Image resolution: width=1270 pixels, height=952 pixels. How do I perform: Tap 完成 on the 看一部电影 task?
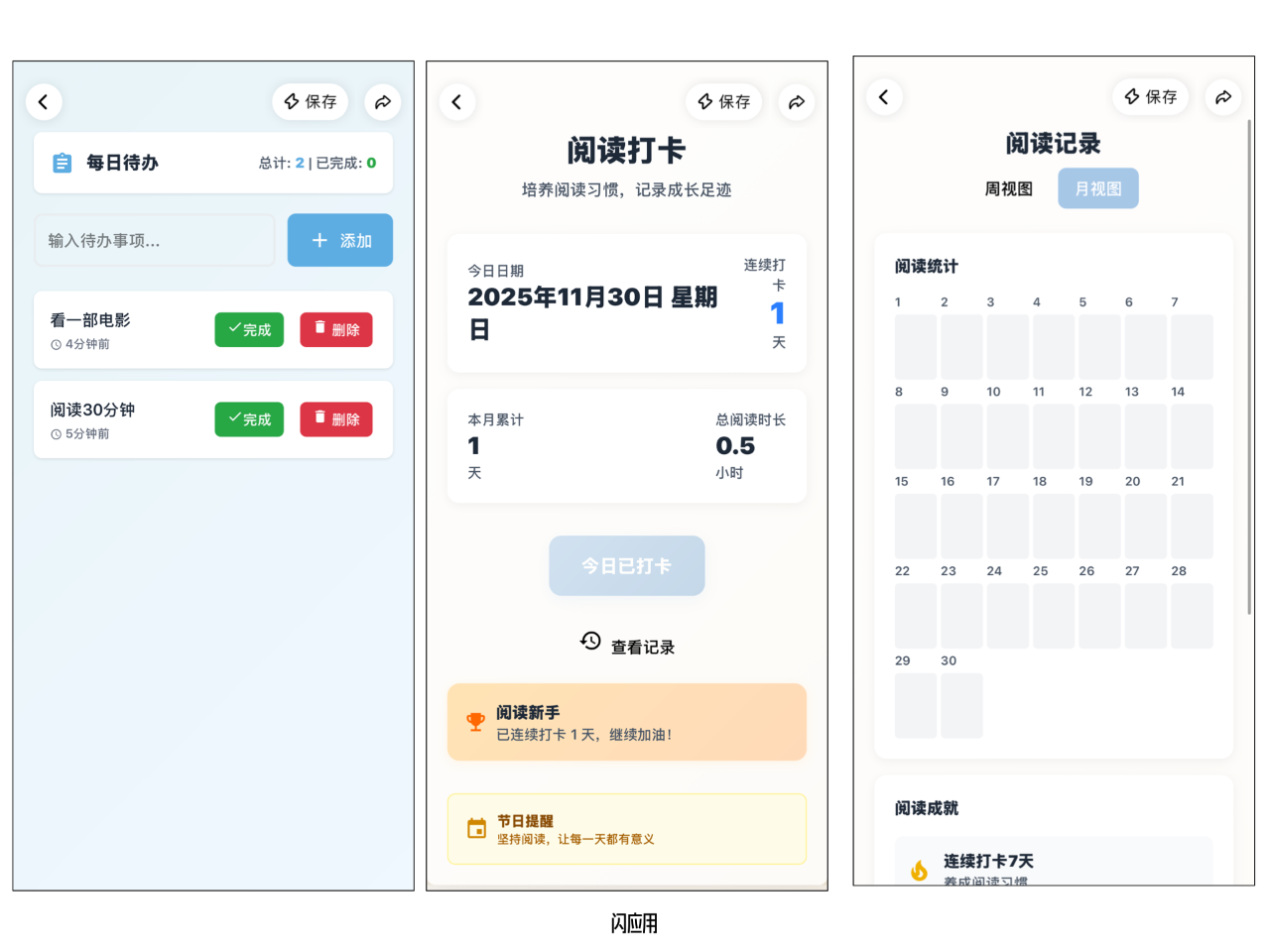pyautogui.click(x=249, y=330)
